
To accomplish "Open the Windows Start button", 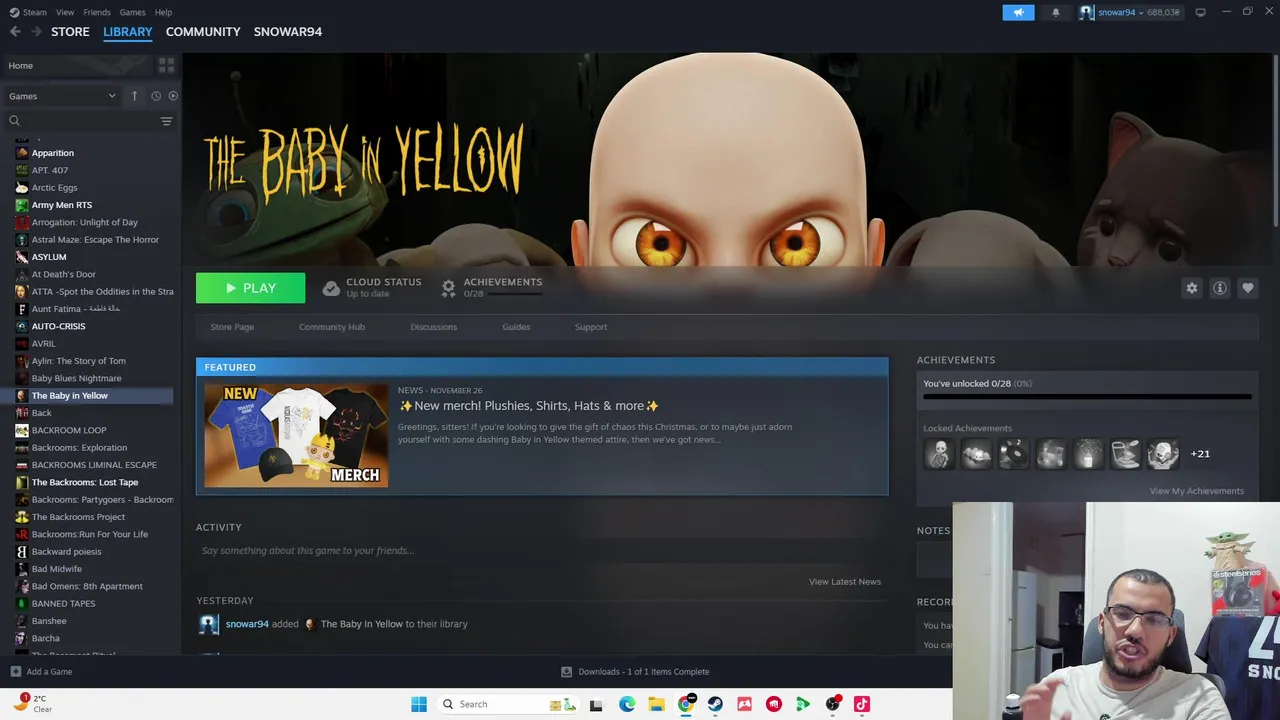I will tap(419, 704).
